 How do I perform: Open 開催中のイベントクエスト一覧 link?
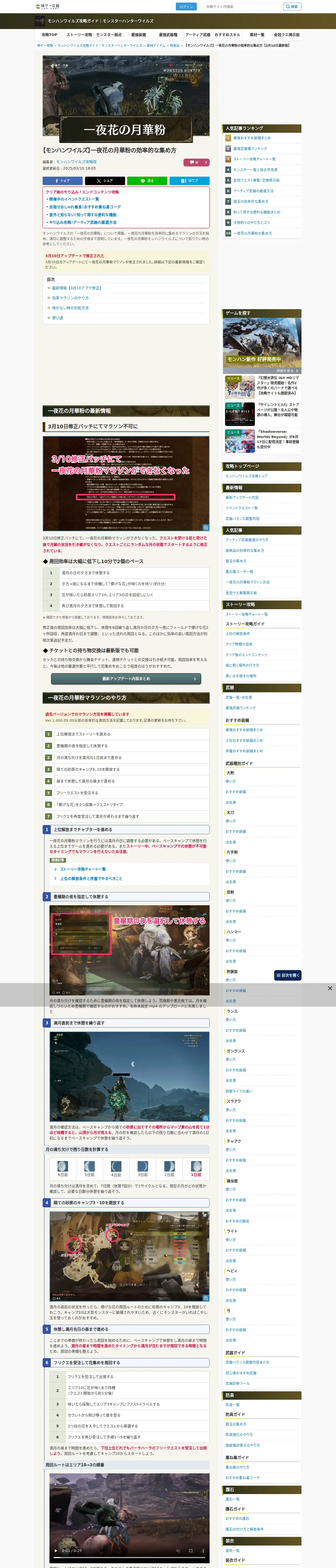click(74, 199)
